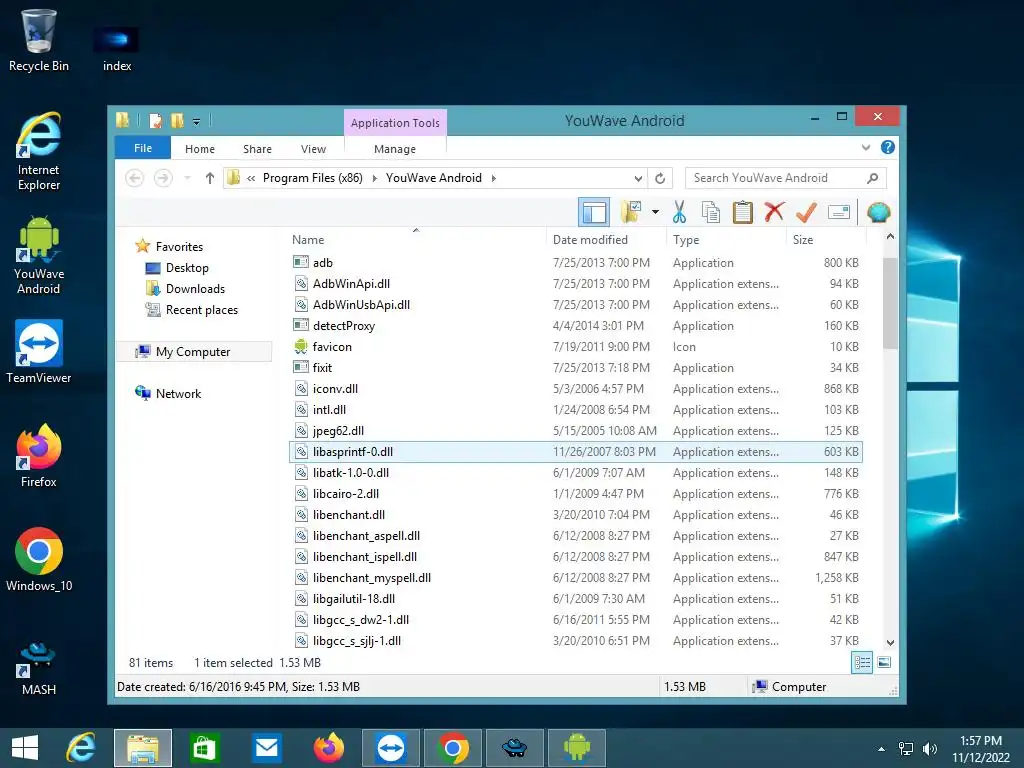Viewport: 1024px width, 768px height.
Task: Click the file list vertical scrollbar thumb
Action: click(890, 303)
